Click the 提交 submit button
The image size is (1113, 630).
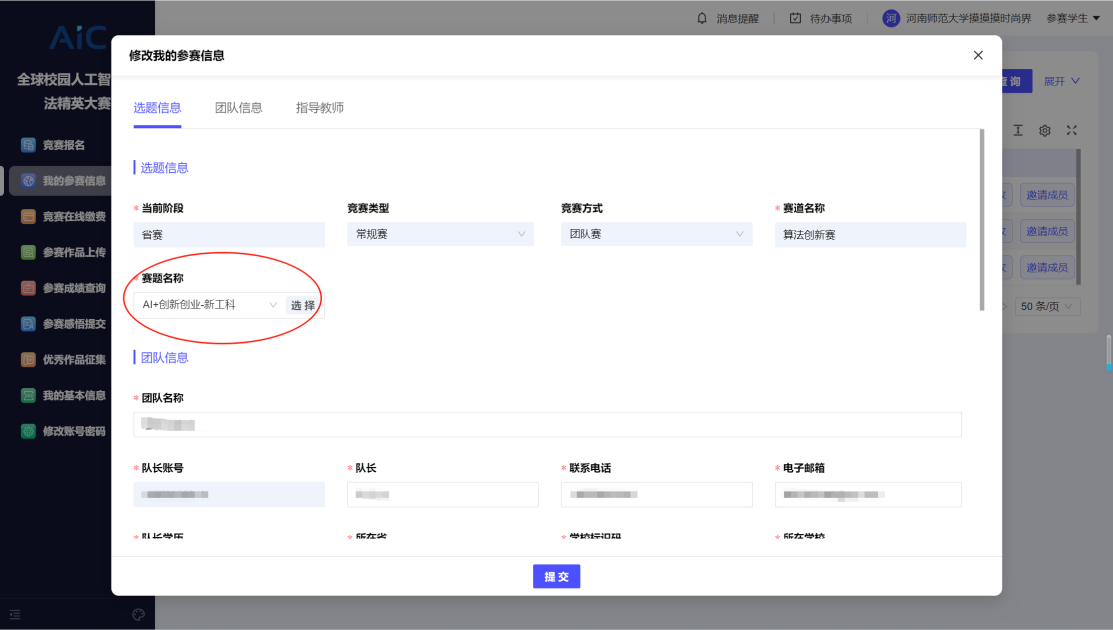pos(556,577)
